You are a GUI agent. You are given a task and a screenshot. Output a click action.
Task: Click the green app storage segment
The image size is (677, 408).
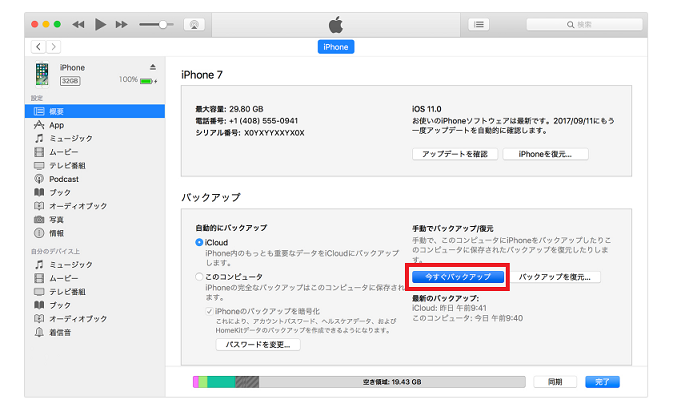point(221,382)
